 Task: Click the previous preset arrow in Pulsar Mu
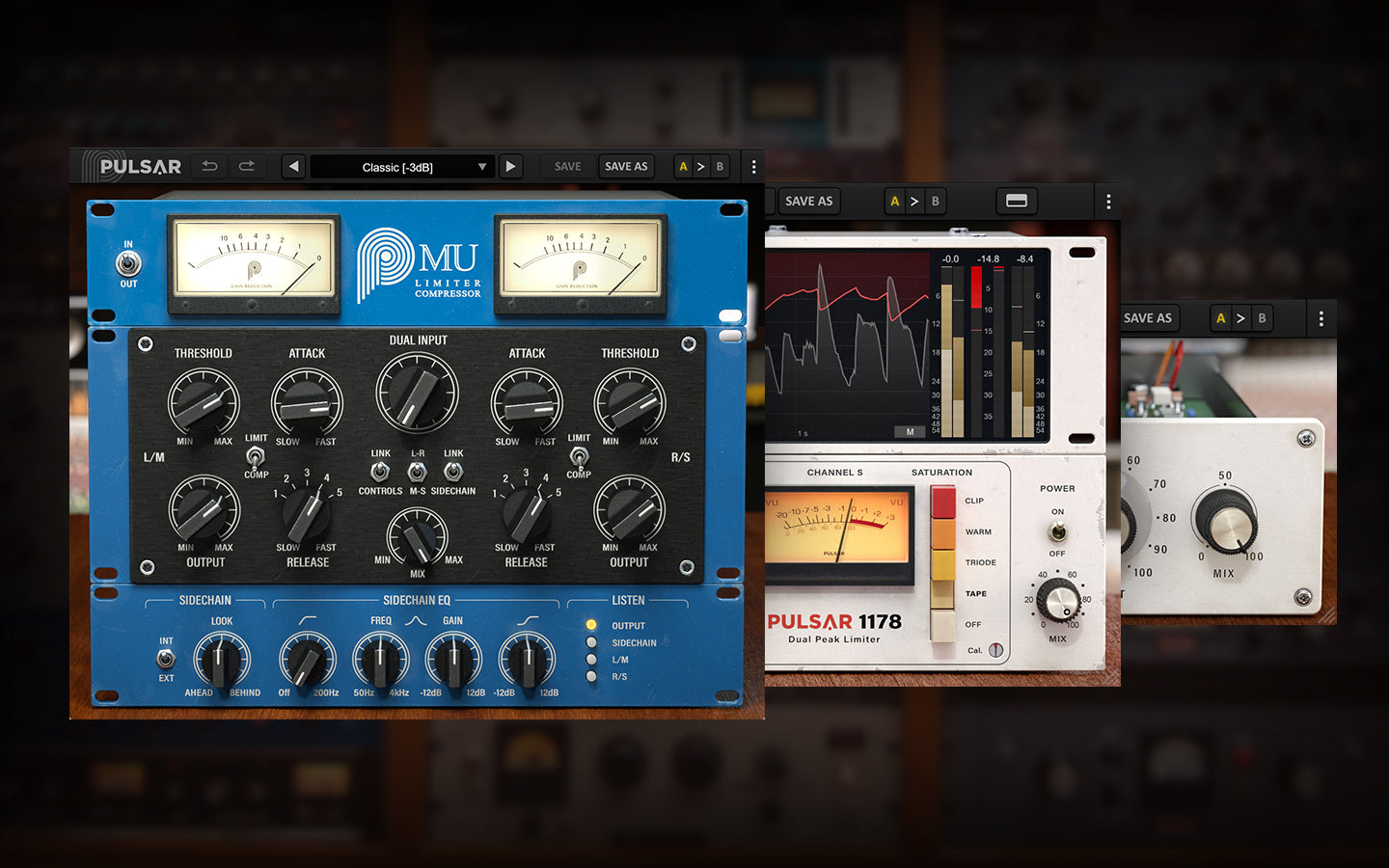point(293,166)
